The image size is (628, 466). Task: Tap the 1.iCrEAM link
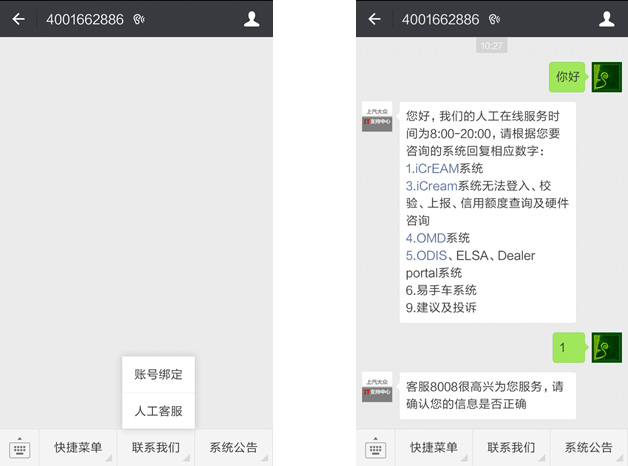[x=432, y=169]
